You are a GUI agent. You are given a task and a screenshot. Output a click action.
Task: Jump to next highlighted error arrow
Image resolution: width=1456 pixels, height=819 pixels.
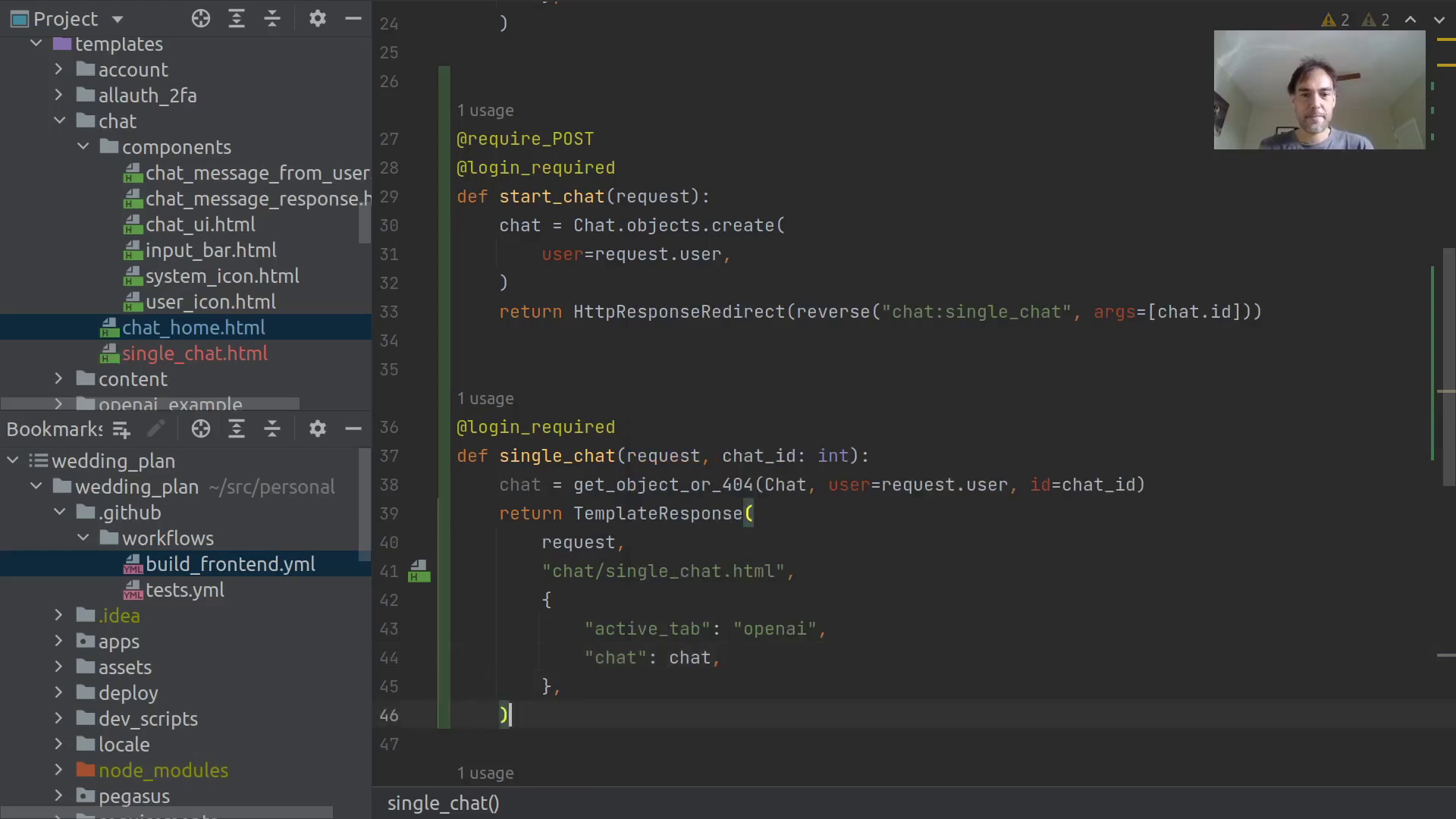click(1439, 20)
